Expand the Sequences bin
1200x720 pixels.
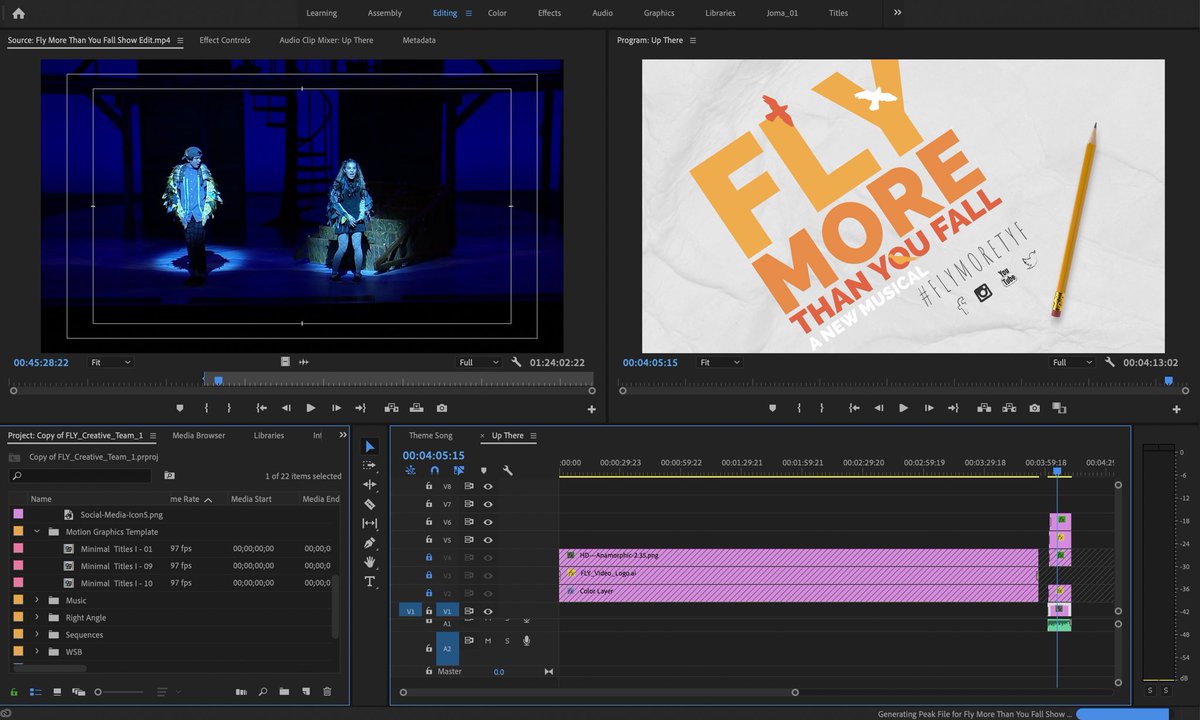tap(37, 634)
